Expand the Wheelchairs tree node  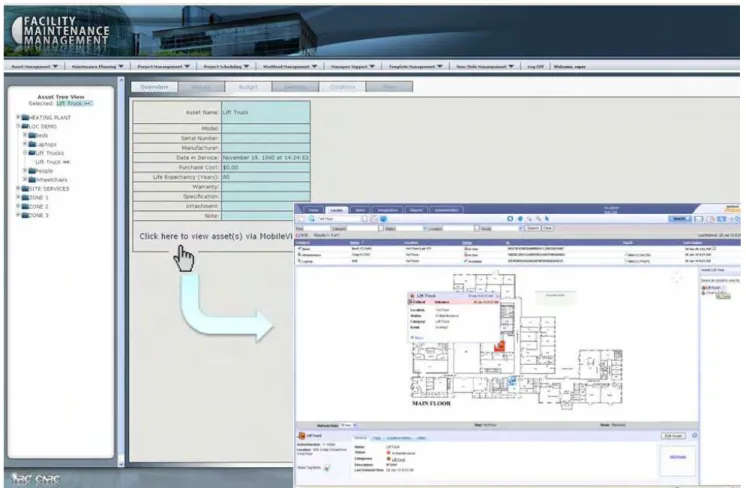tap(25, 179)
